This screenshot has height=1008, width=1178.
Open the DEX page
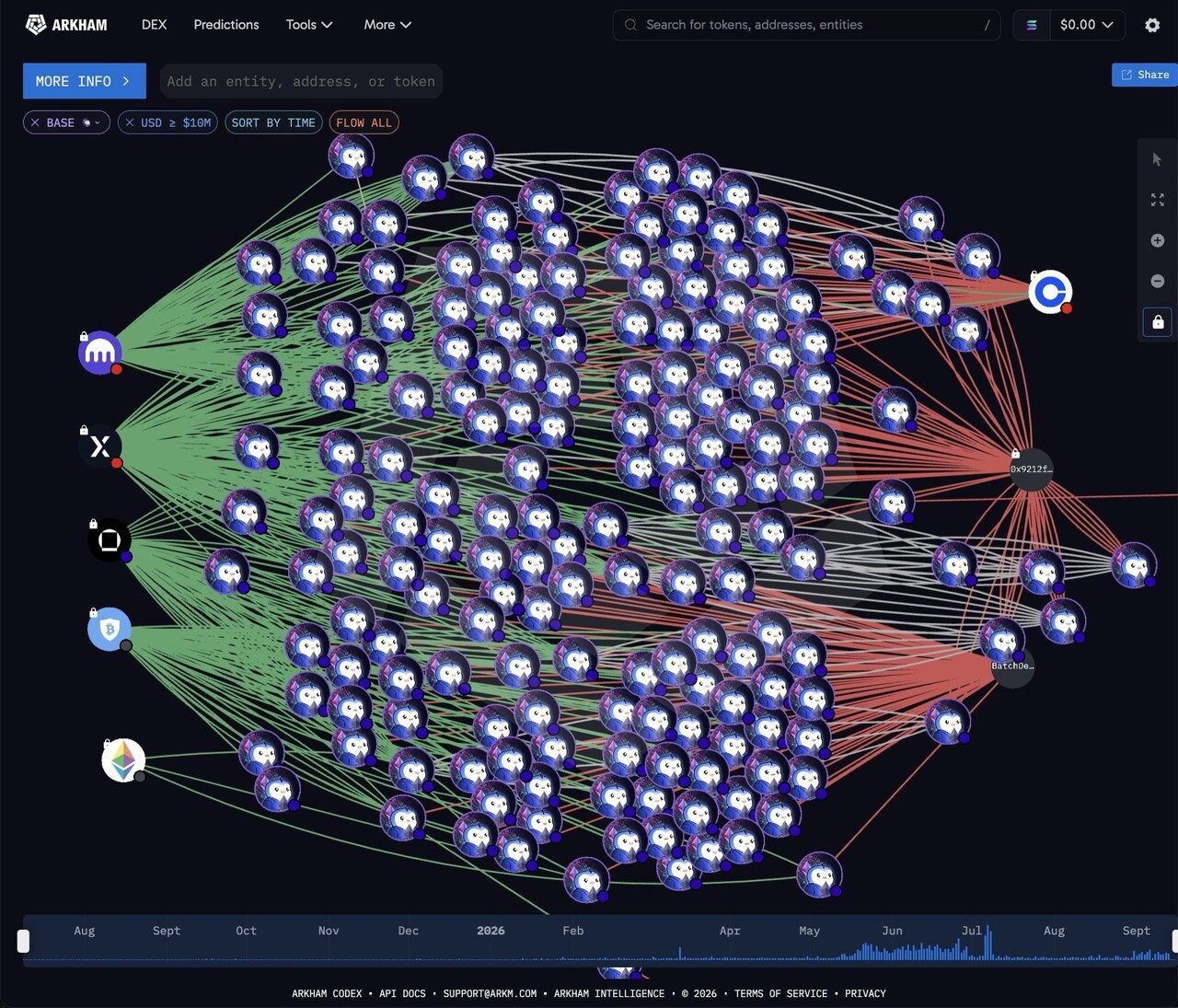coord(154,25)
